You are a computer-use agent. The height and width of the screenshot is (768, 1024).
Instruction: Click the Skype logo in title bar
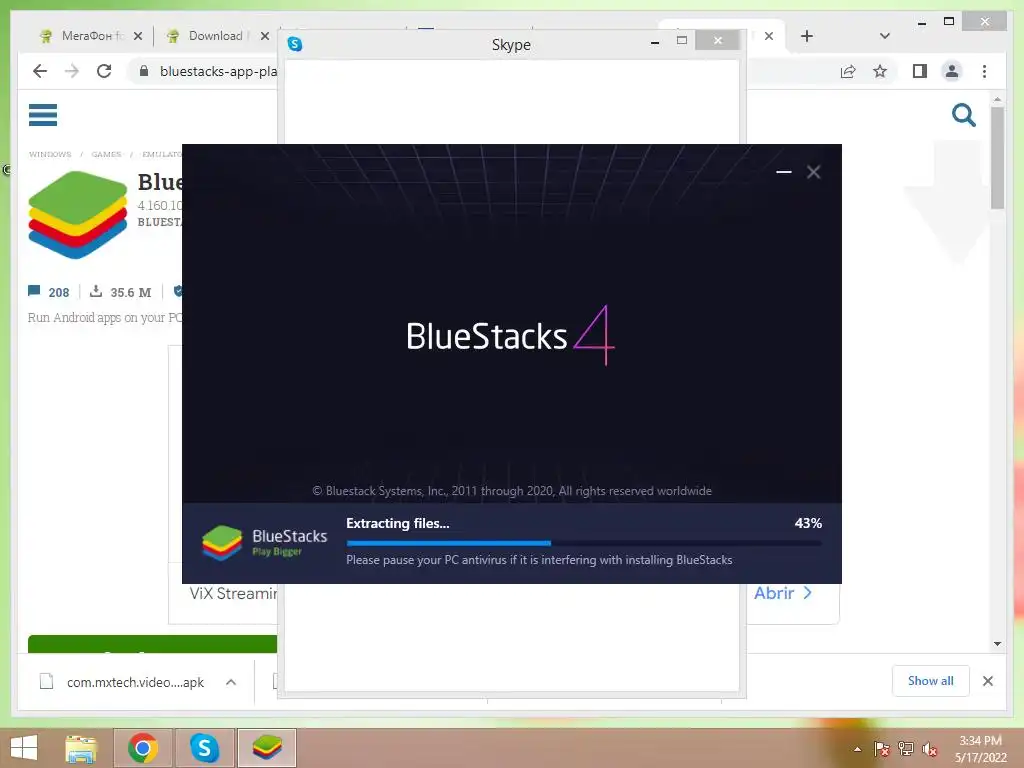tap(295, 44)
